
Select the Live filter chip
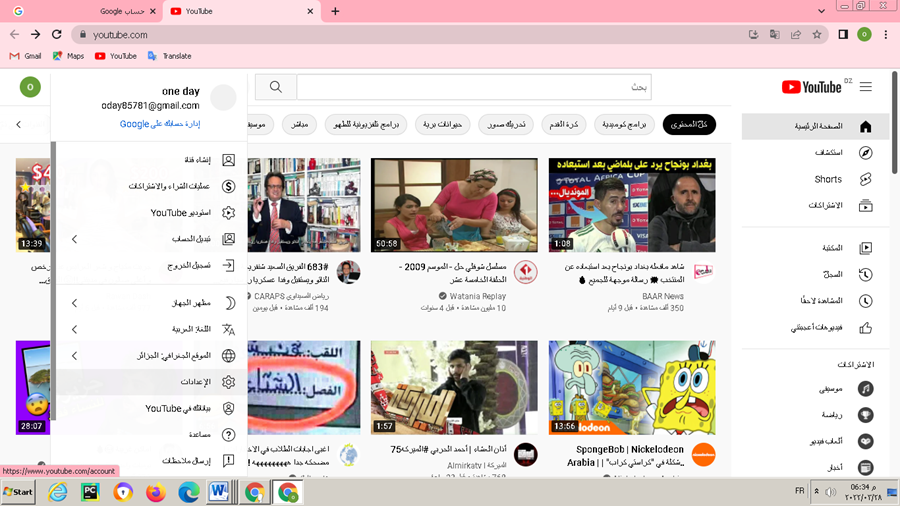pos(300,124)
